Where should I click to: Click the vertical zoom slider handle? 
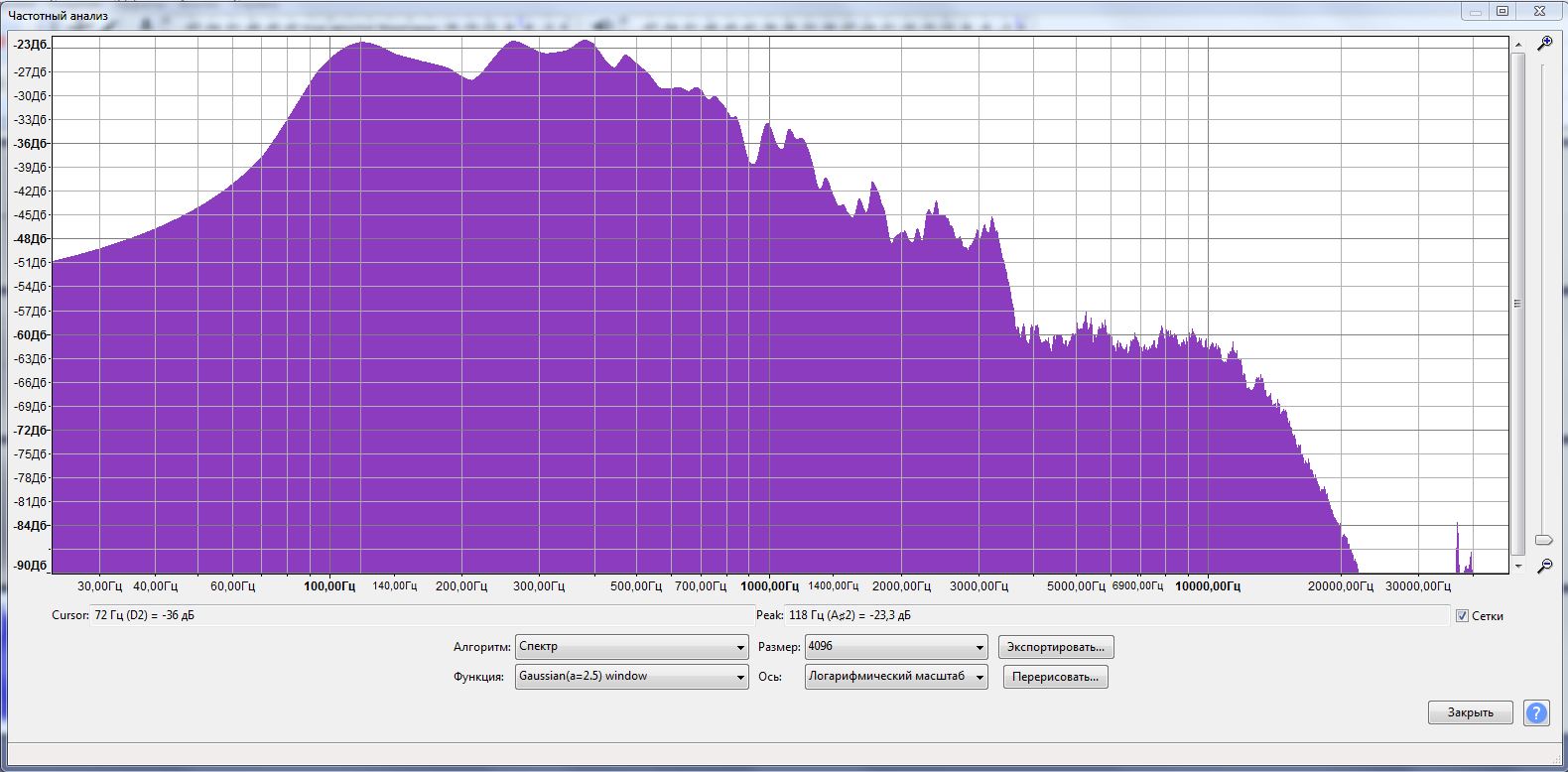click(x=1544, y=540)
